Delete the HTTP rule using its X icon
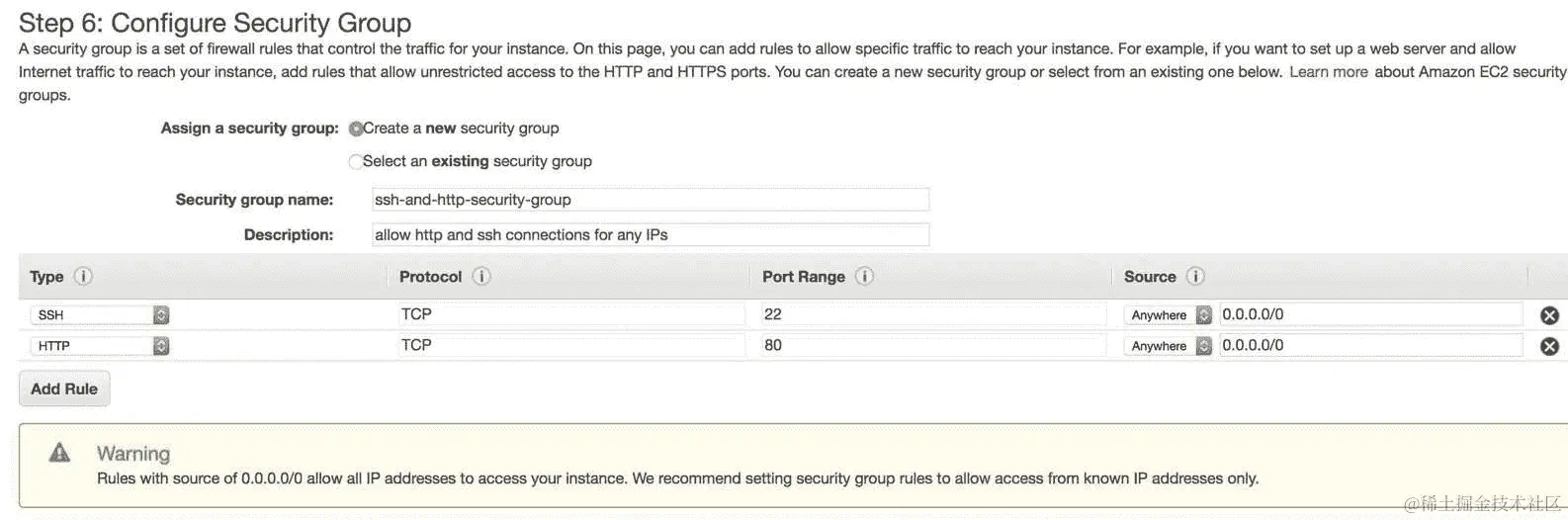1568x520 pixels. point(1549,346)
